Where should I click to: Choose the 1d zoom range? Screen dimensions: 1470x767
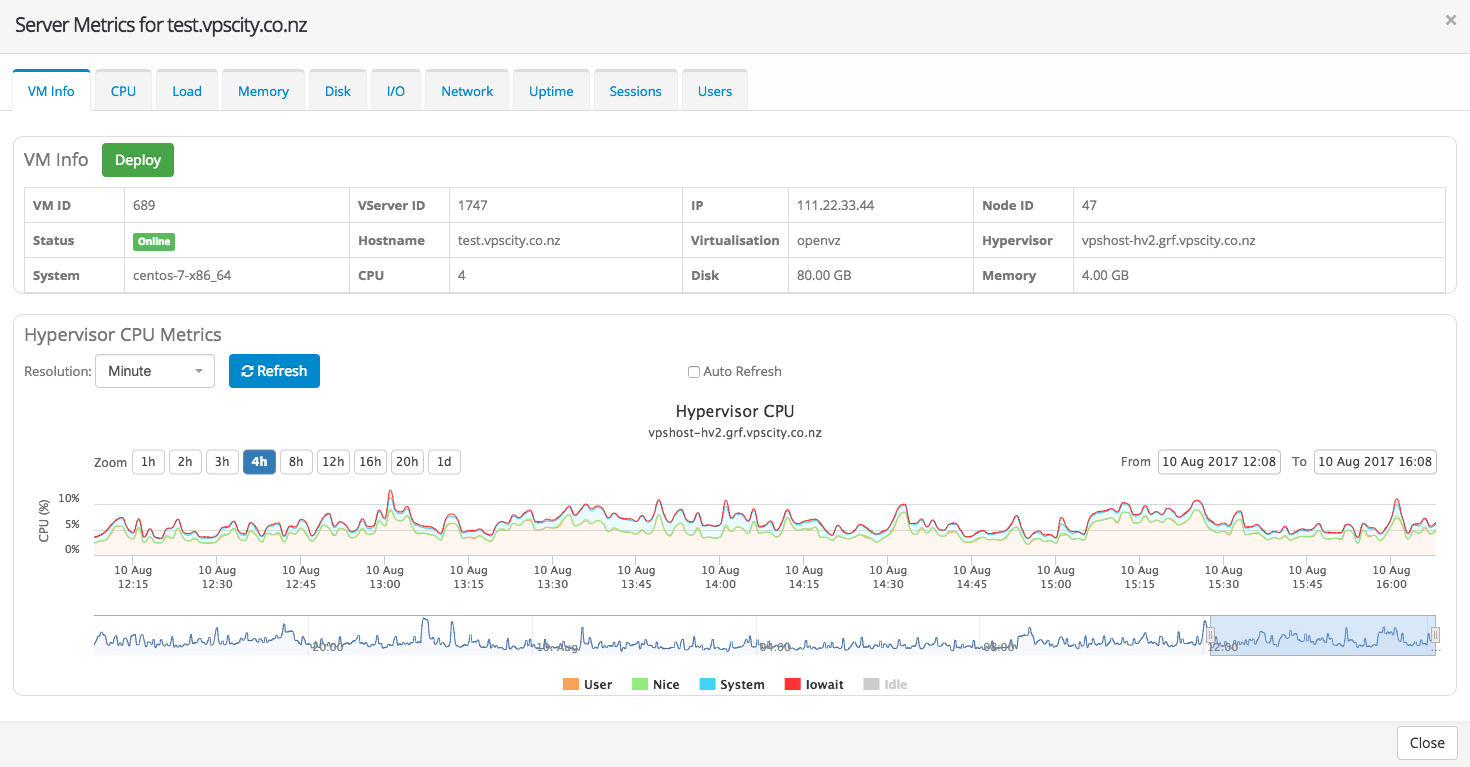(x=444, y=462)
